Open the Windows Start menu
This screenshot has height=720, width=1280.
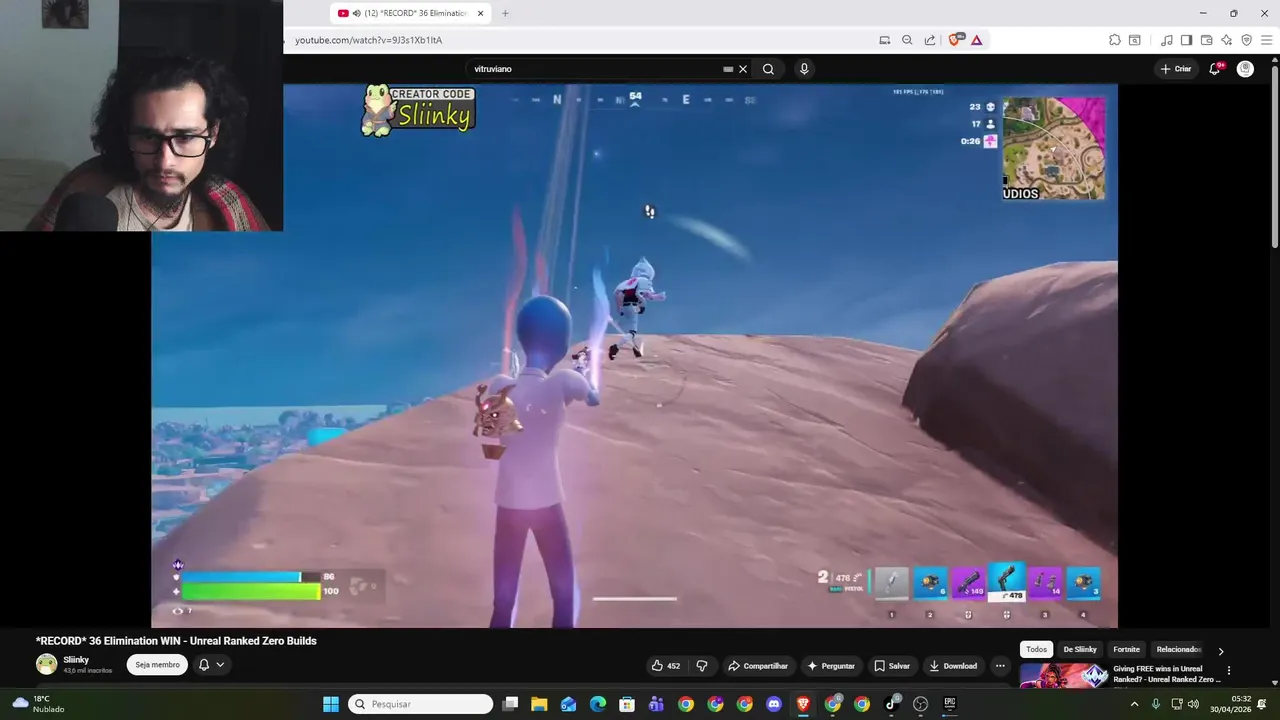point(331,704)
